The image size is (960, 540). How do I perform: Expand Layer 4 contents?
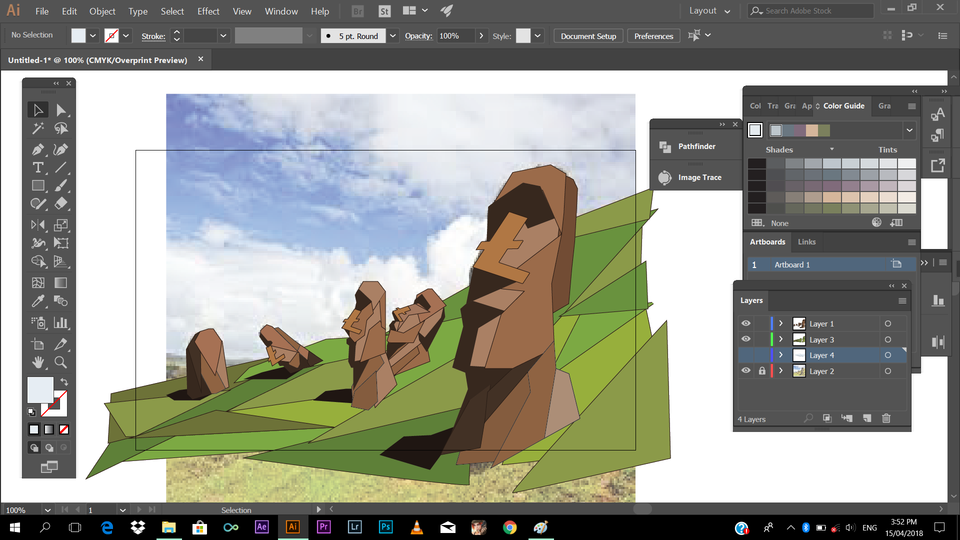pyautogui.click(x=781, y=355)
